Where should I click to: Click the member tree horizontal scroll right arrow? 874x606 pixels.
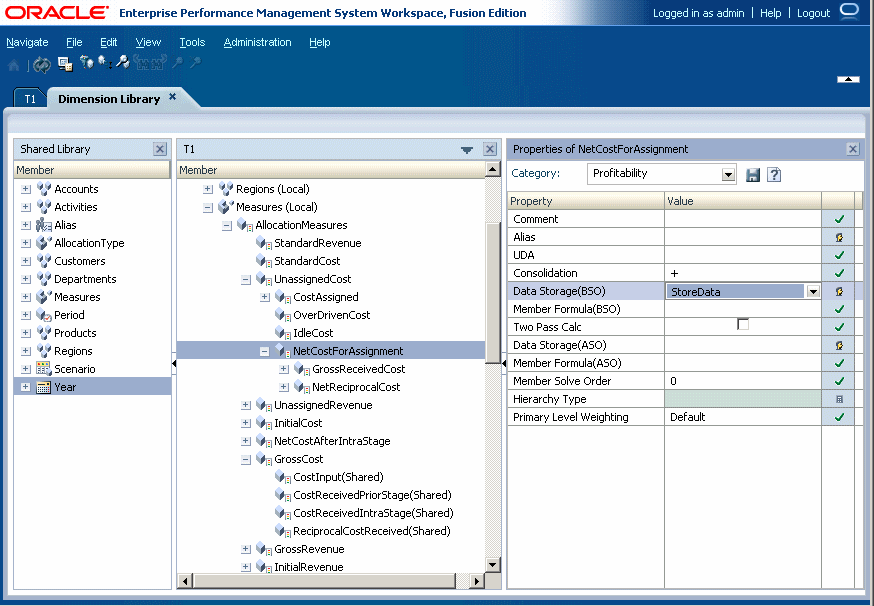tap(476, 581)
